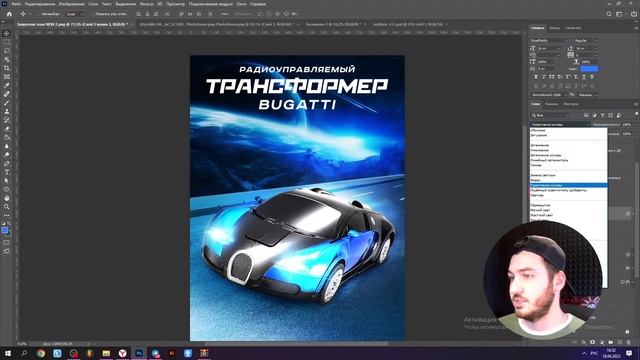
Task: Open Character panel flyout menu icon
Action: click(x=636, y=28)
